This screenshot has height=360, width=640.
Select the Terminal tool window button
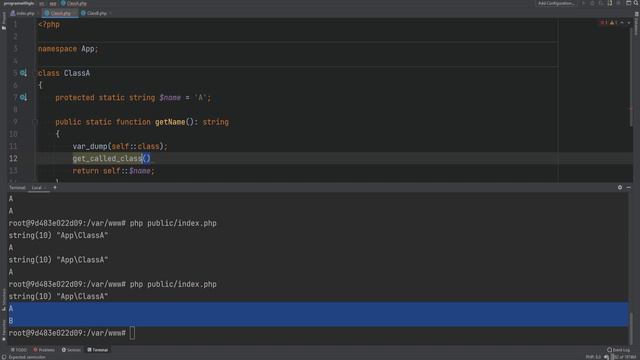(x=98, y=350)
